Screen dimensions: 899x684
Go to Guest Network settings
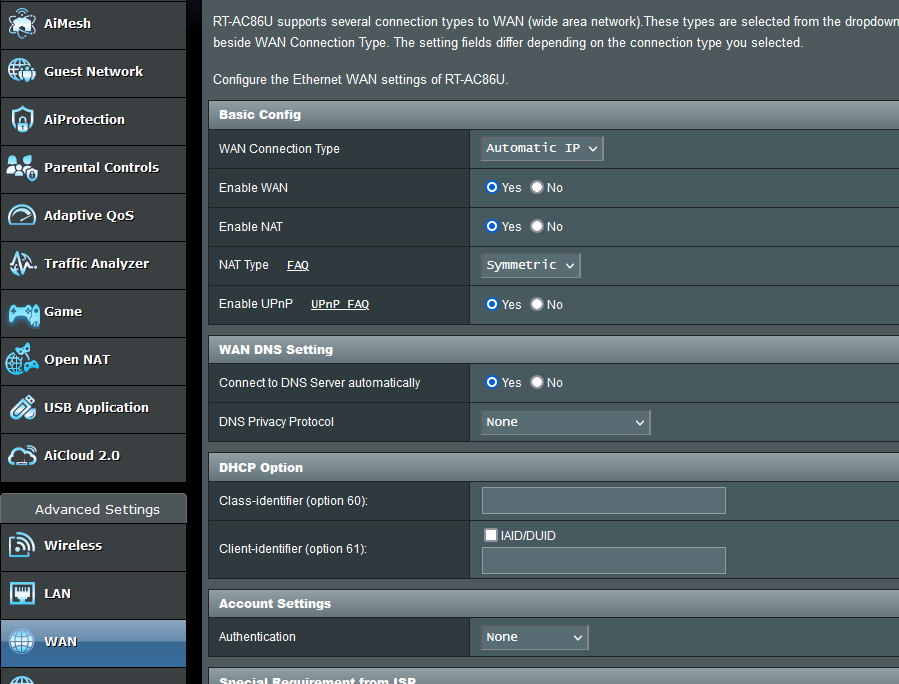[93, 73]
